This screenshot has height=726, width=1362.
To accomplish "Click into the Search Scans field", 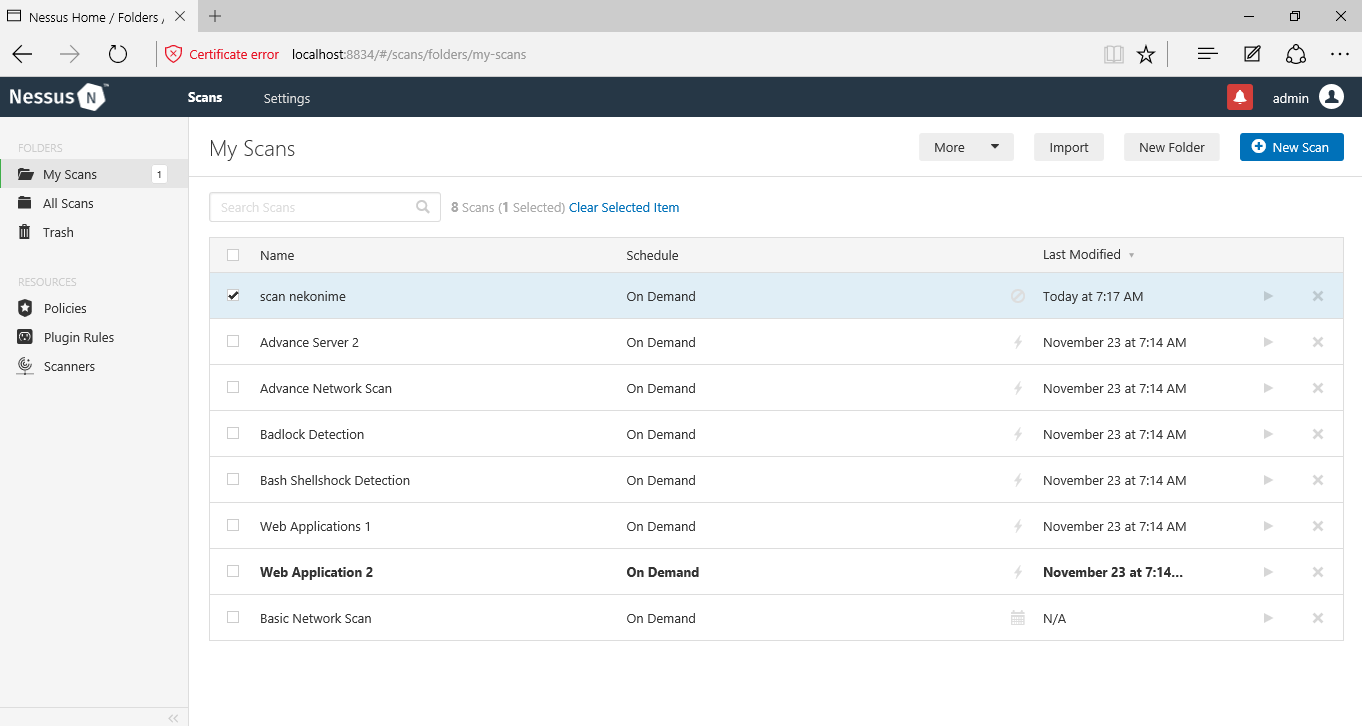I will (314, 208).
